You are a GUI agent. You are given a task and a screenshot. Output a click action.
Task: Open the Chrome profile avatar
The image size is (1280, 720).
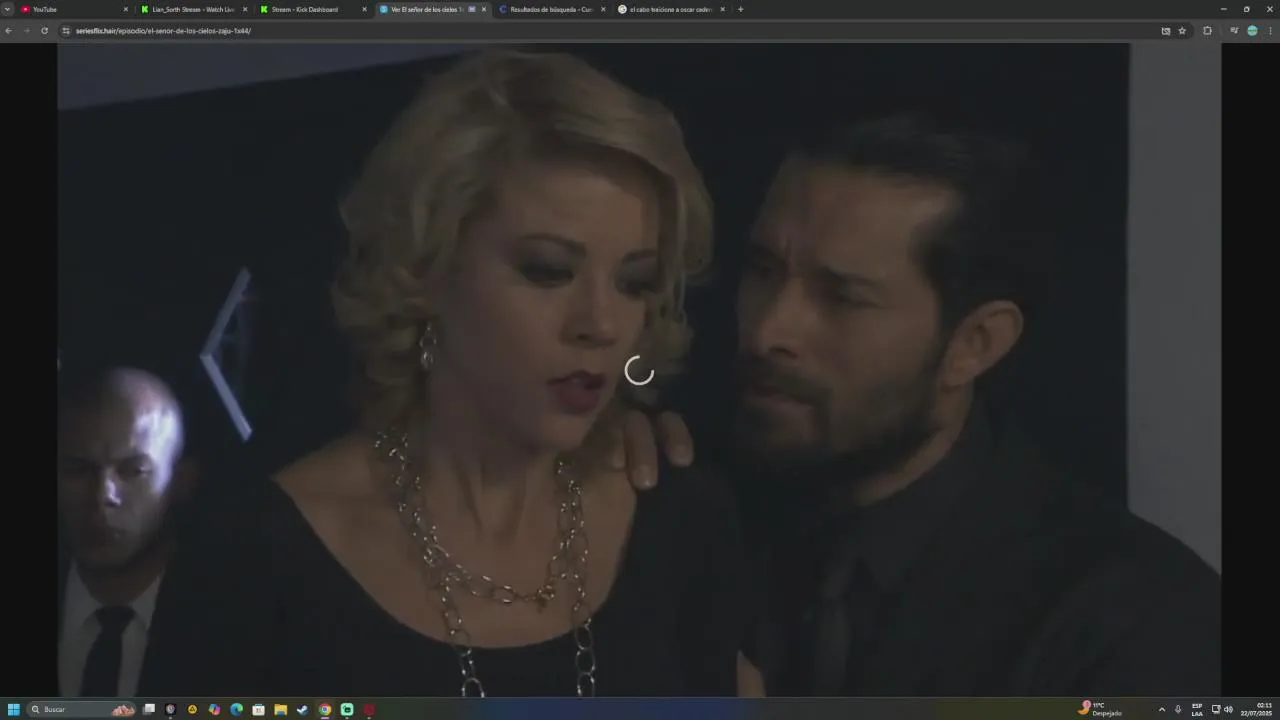click(x=1252, y=31)
